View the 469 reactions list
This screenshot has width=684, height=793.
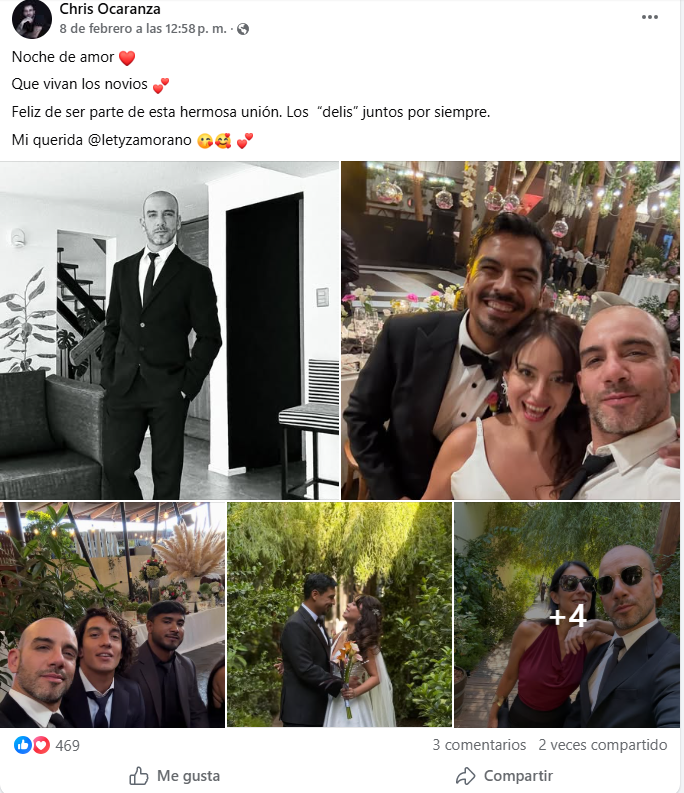pos(67,745)
